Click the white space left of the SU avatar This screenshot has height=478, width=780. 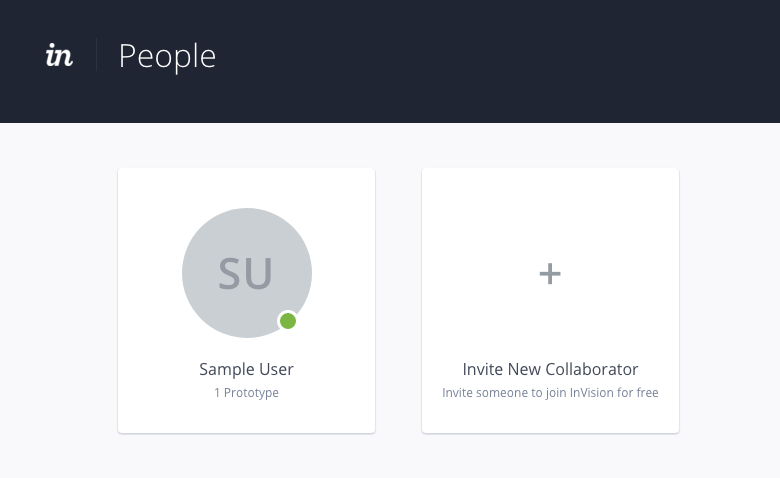point(150,272)
